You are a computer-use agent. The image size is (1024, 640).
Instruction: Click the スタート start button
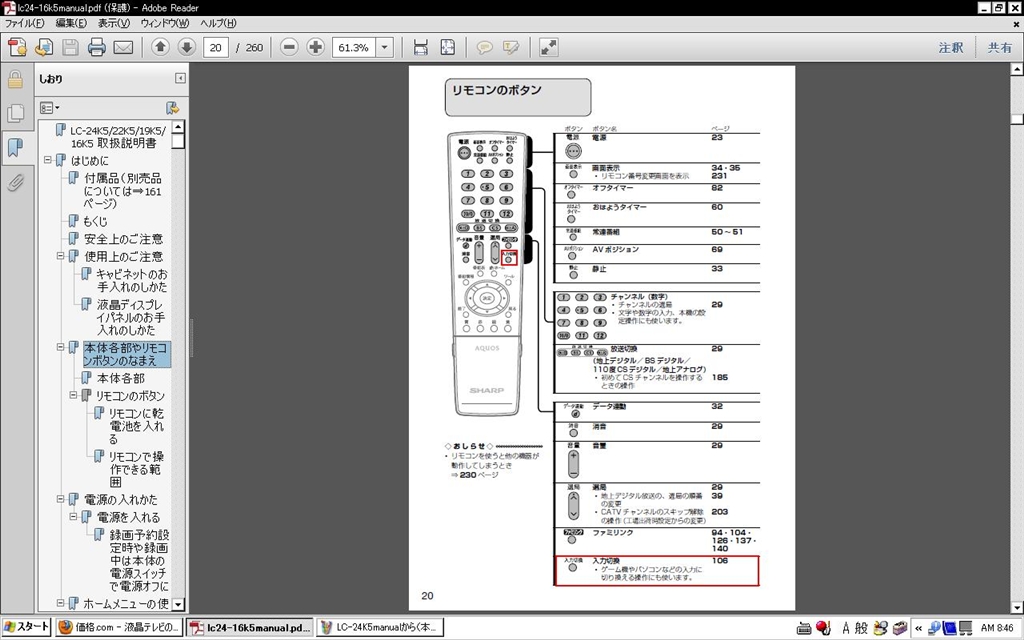27,627
